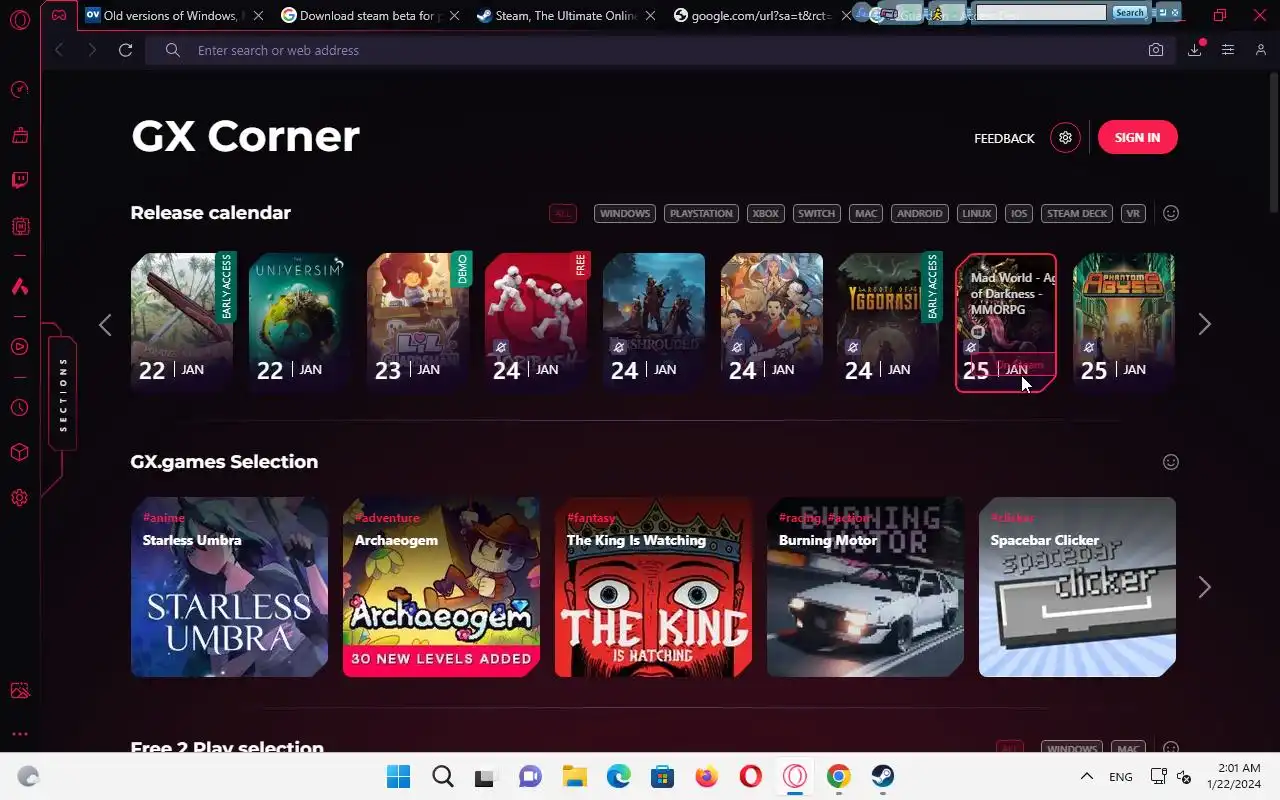The height and width of the screenshot is (800, 1280).
Task: Open GX Cleaner broom icon in sidebar
Action: point(19,135)
